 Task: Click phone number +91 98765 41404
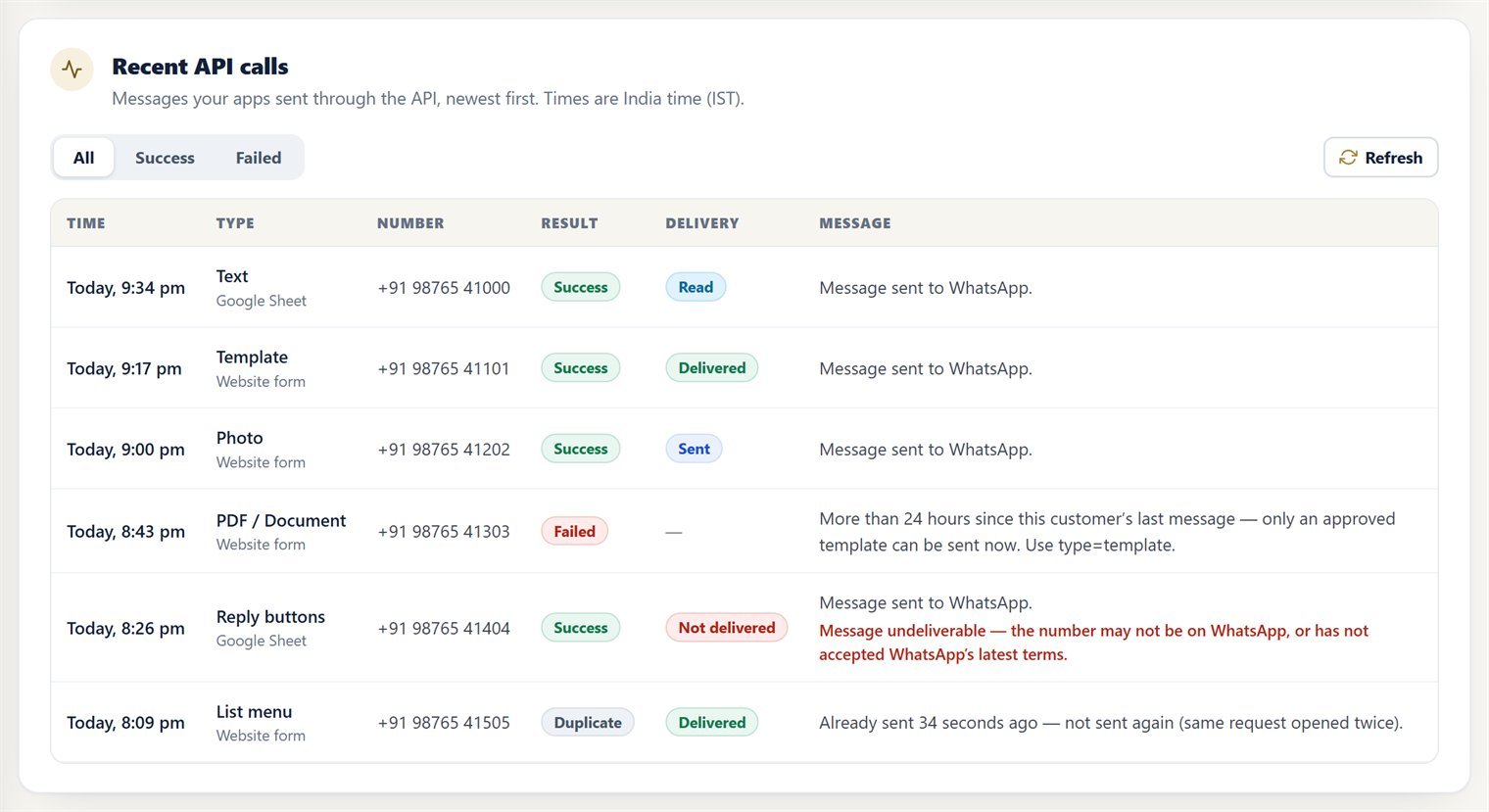pyautogui.click(x=444, y=629)
